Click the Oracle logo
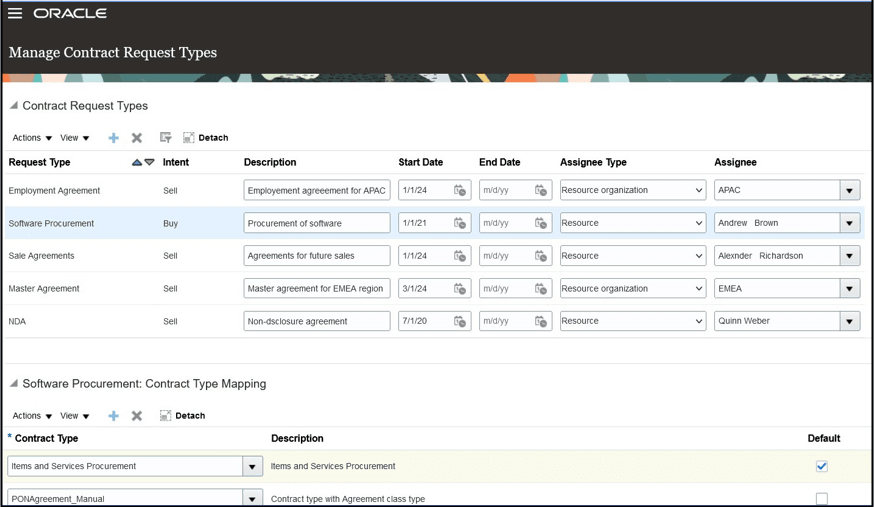The height and width of the screenshot is (507, 874). click(x=70, y=13)
